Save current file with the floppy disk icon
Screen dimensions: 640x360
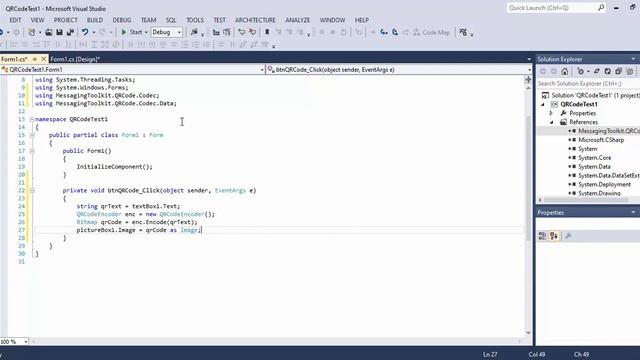tap(59, 32)
